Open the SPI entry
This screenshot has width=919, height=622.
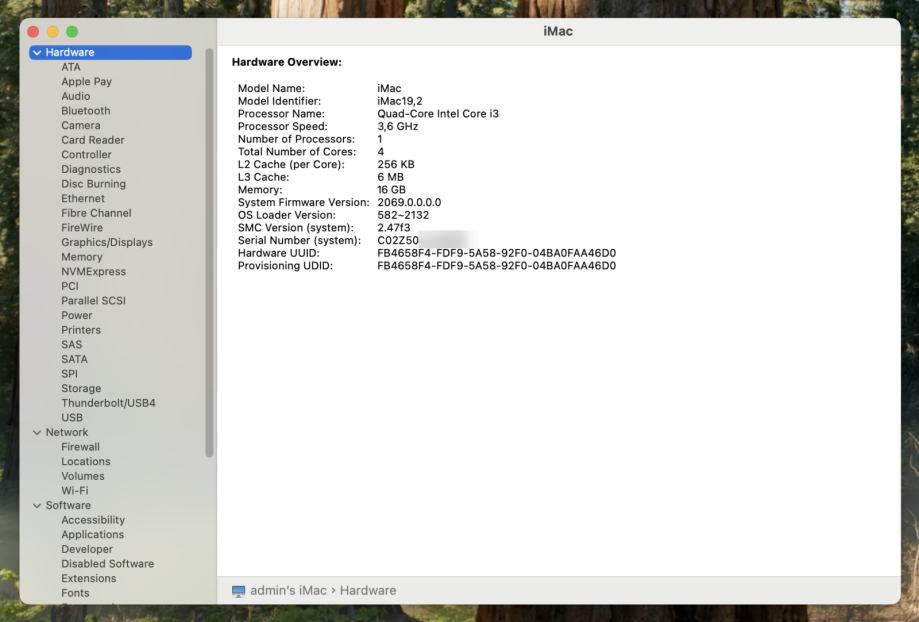69,374
